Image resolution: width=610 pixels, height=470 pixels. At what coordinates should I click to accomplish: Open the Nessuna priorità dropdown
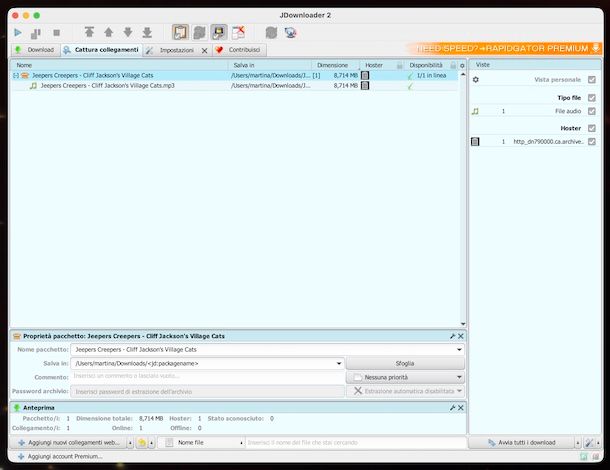click(x=405, y=377)
